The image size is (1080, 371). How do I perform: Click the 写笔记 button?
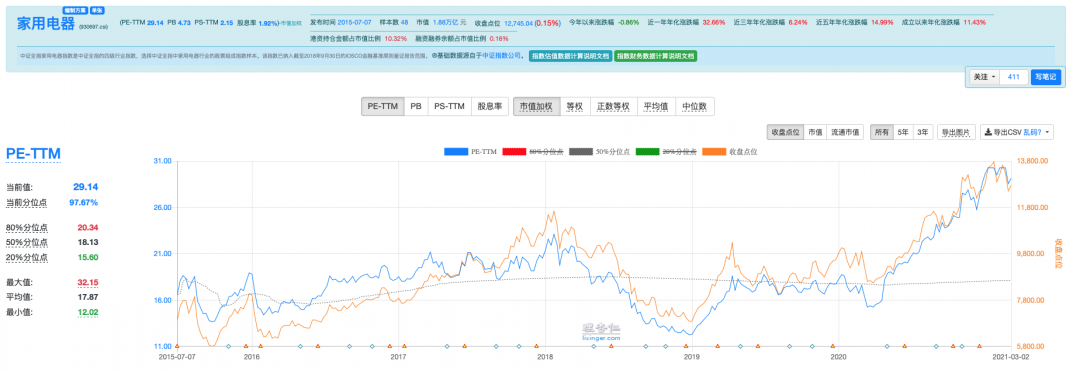1046,78
